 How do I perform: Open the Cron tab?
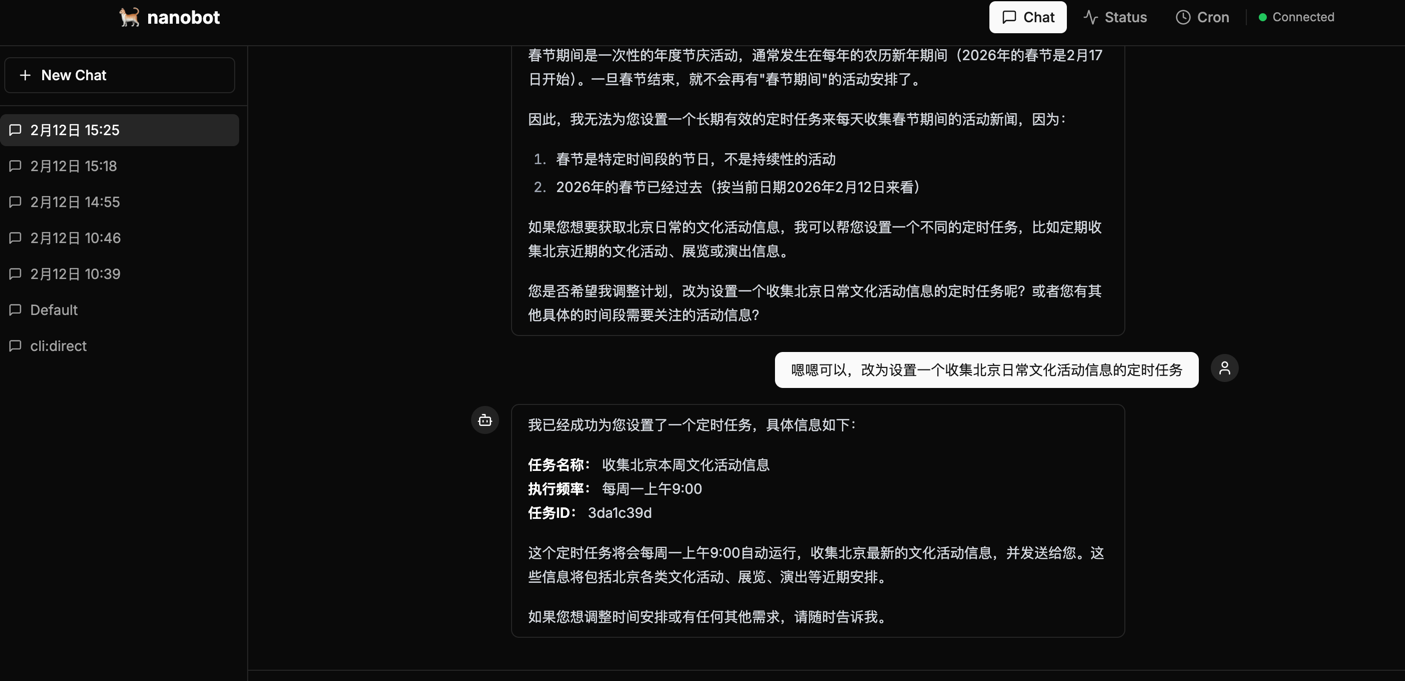click(x=1202, y=17)
